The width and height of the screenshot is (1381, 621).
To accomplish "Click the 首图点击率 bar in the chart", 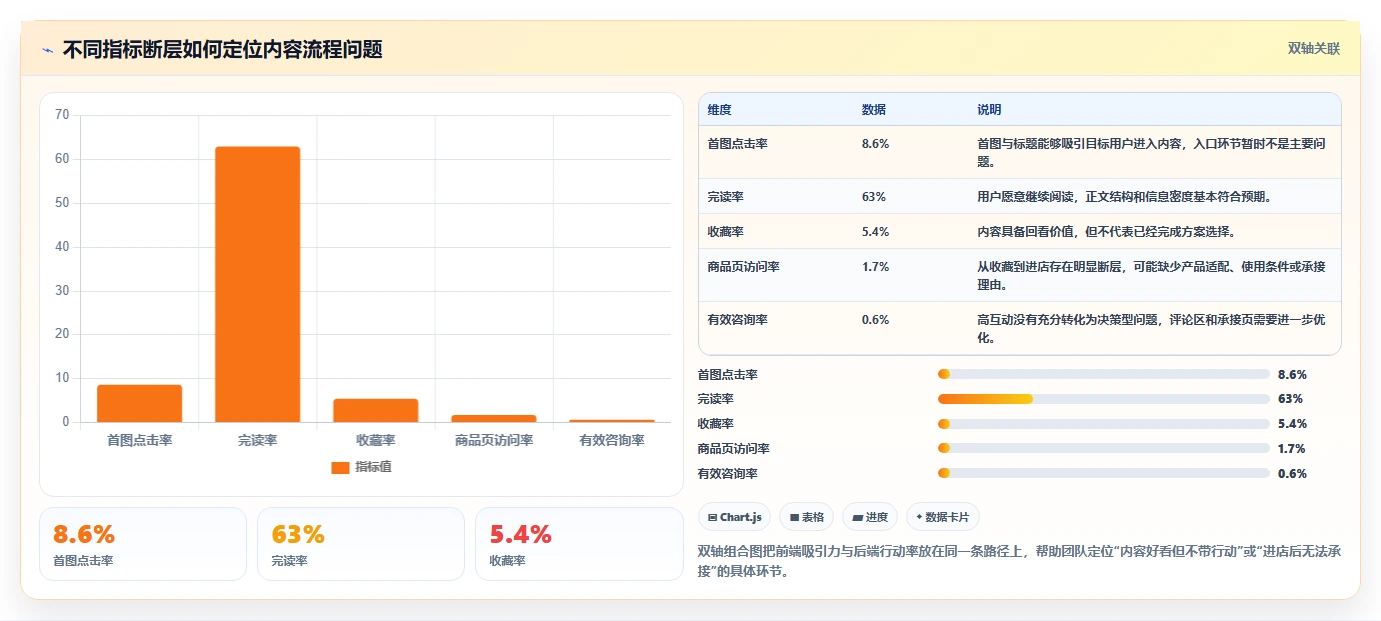I will [x=139, y=403].
